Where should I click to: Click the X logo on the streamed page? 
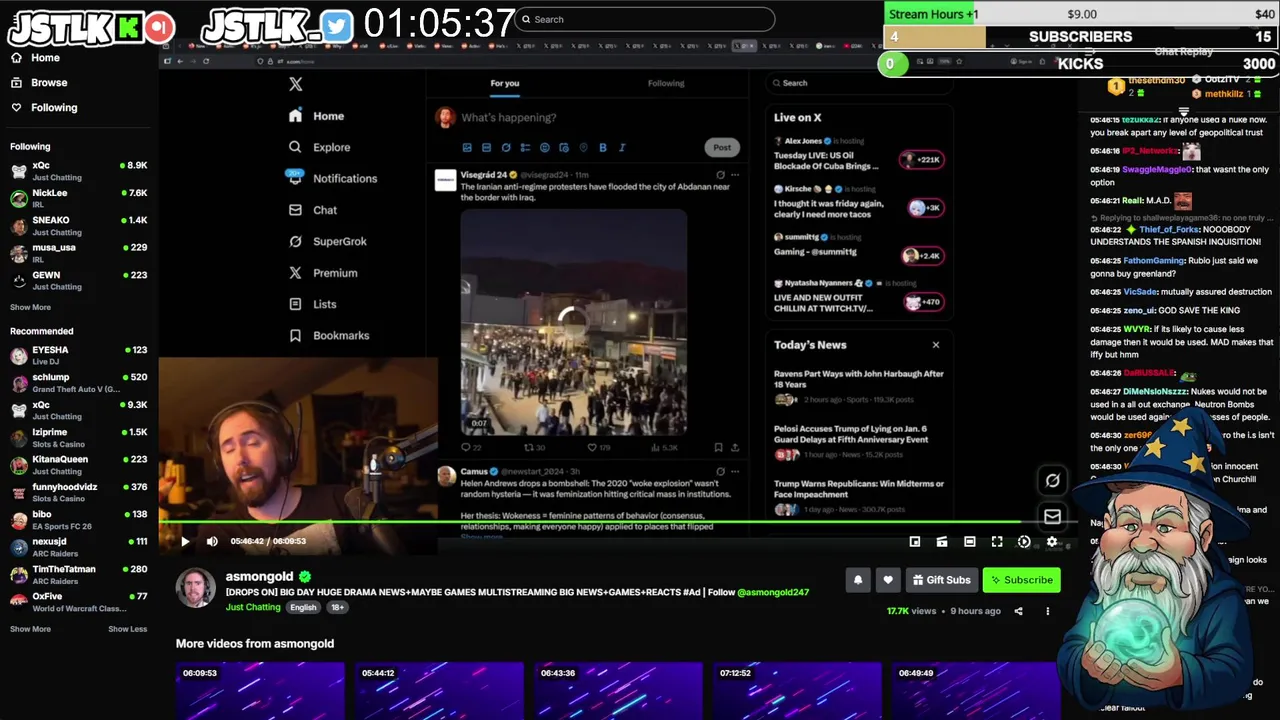click(296, 84)
